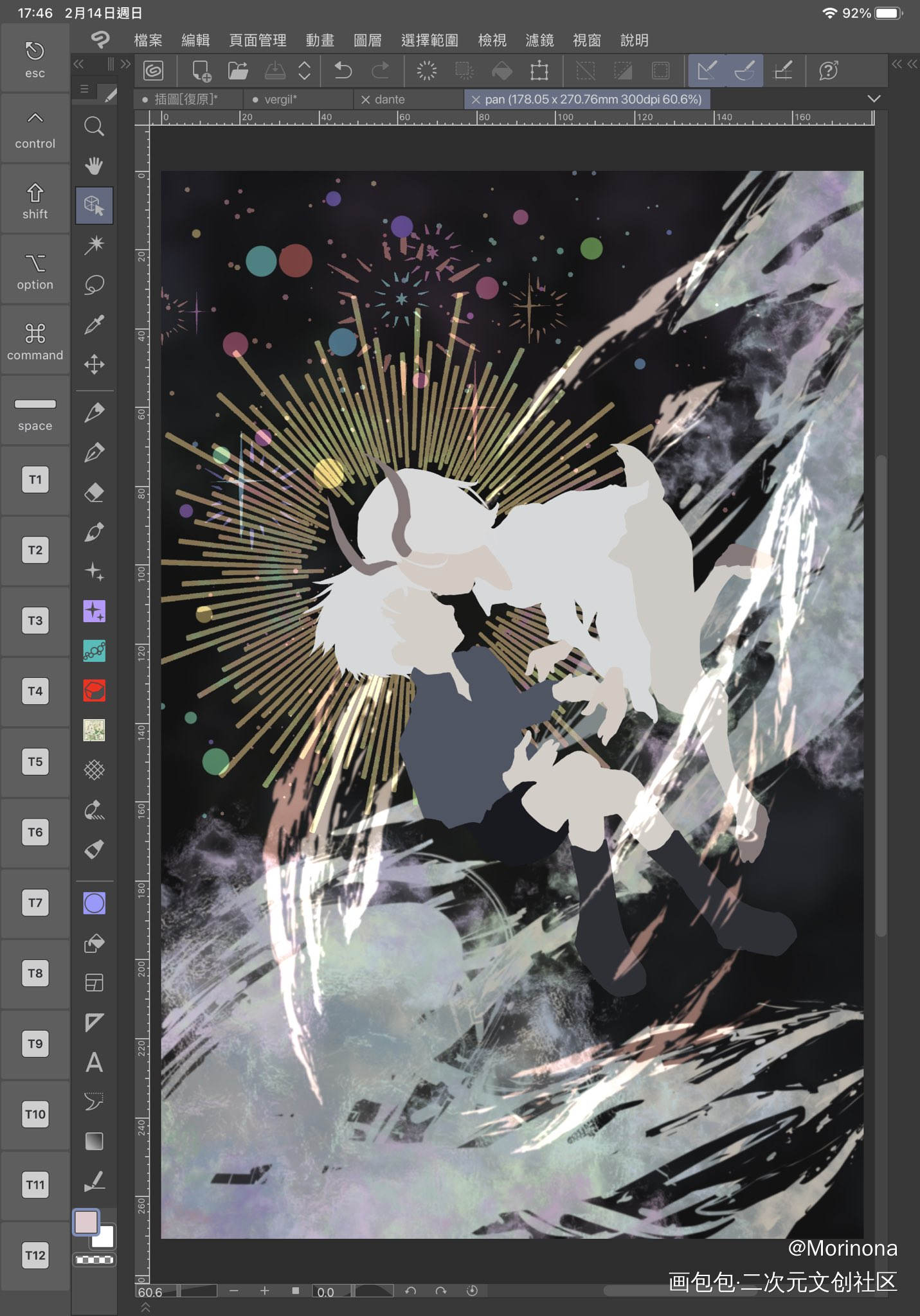Screen dimensions: 920x1316
Task: Toggle snap to grid button
Action: [782, 70]
